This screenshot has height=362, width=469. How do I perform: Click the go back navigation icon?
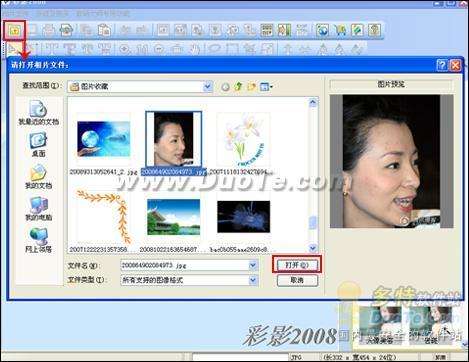[225, 87]
